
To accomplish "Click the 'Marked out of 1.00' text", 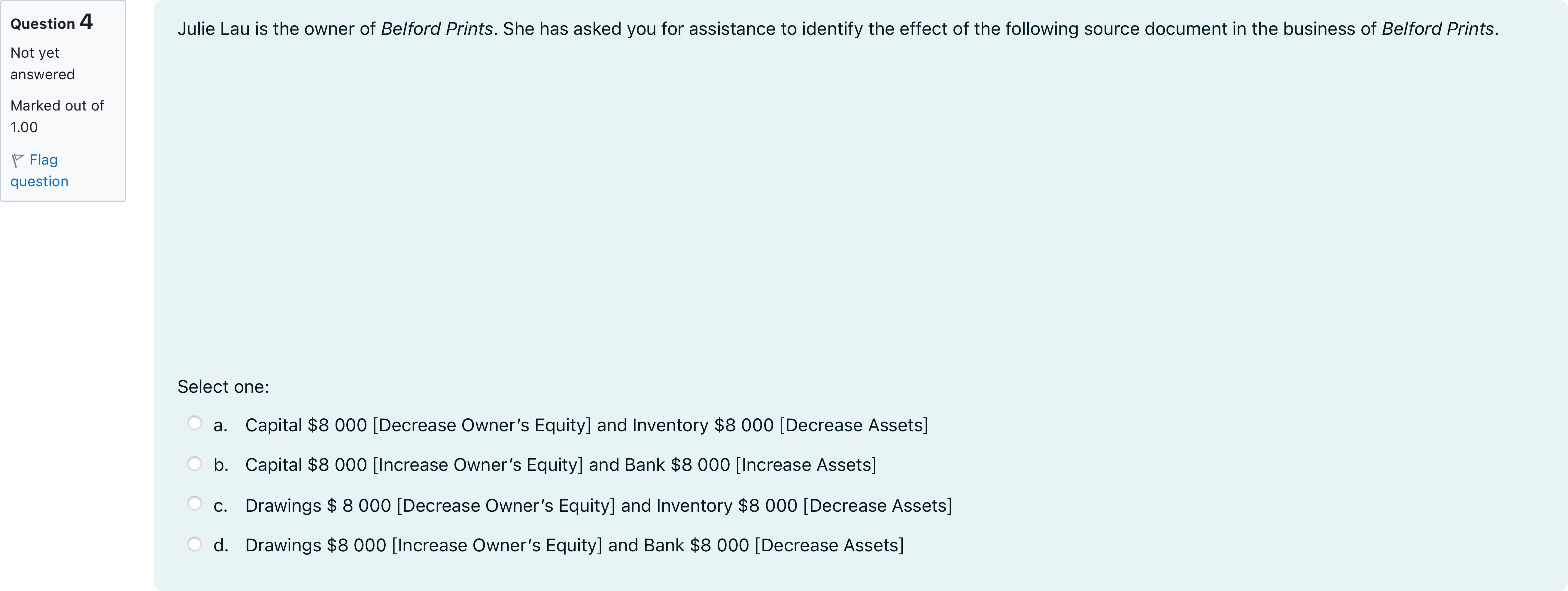I will coord(57,116).
